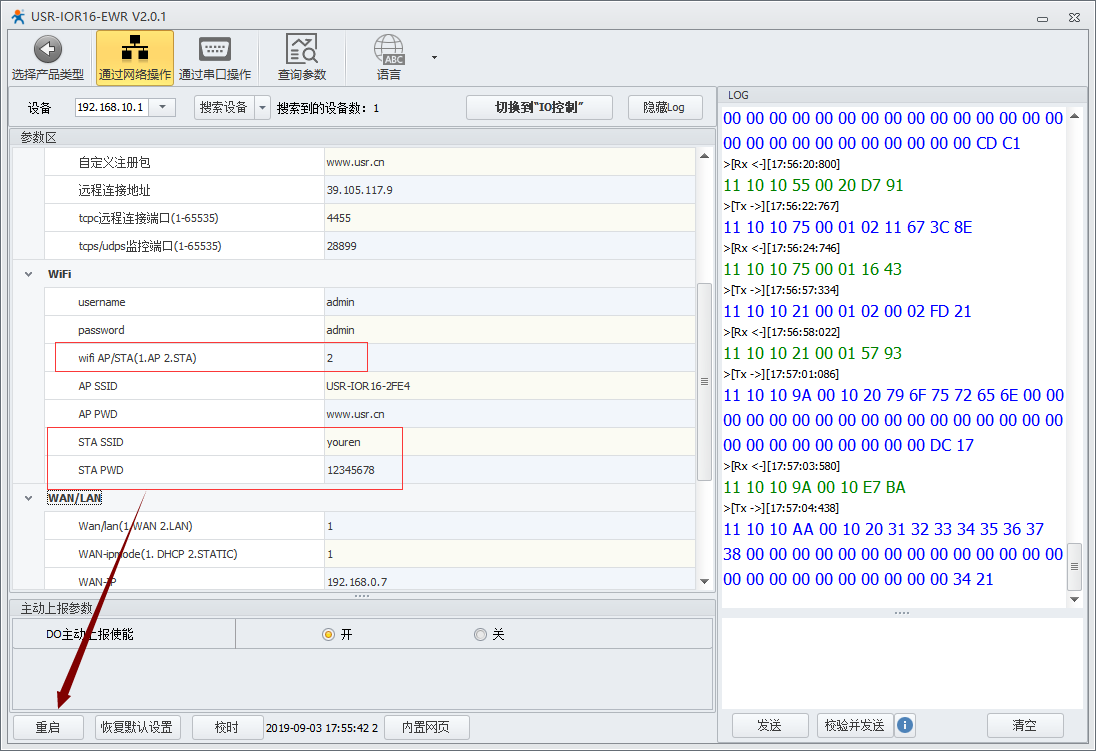
Task: Select the 开 radio button for DO reporting
Action: [x=328, y=634]
